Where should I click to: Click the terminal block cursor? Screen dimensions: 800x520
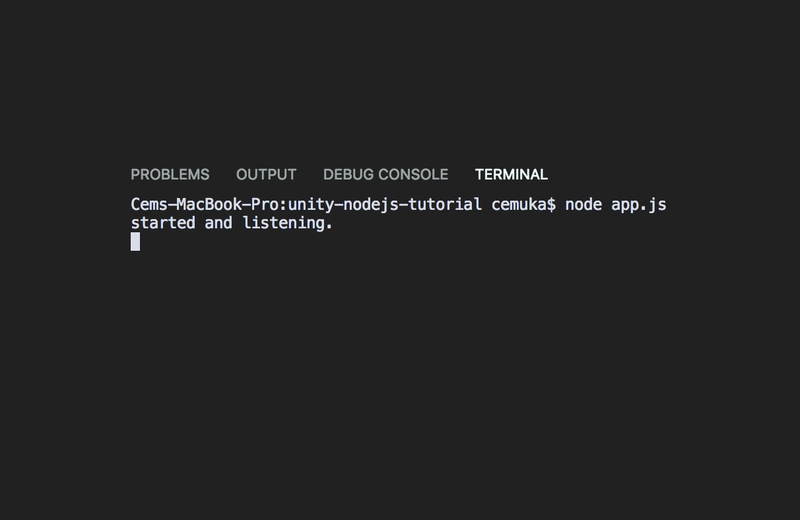tap(135, 241)
